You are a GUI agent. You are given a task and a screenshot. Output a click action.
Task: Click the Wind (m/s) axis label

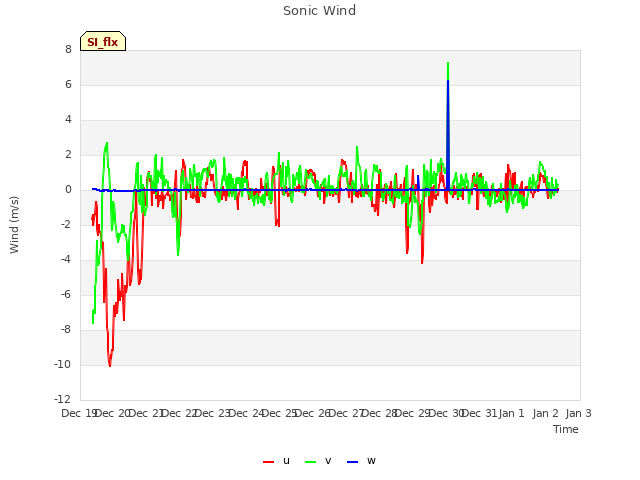14,225
